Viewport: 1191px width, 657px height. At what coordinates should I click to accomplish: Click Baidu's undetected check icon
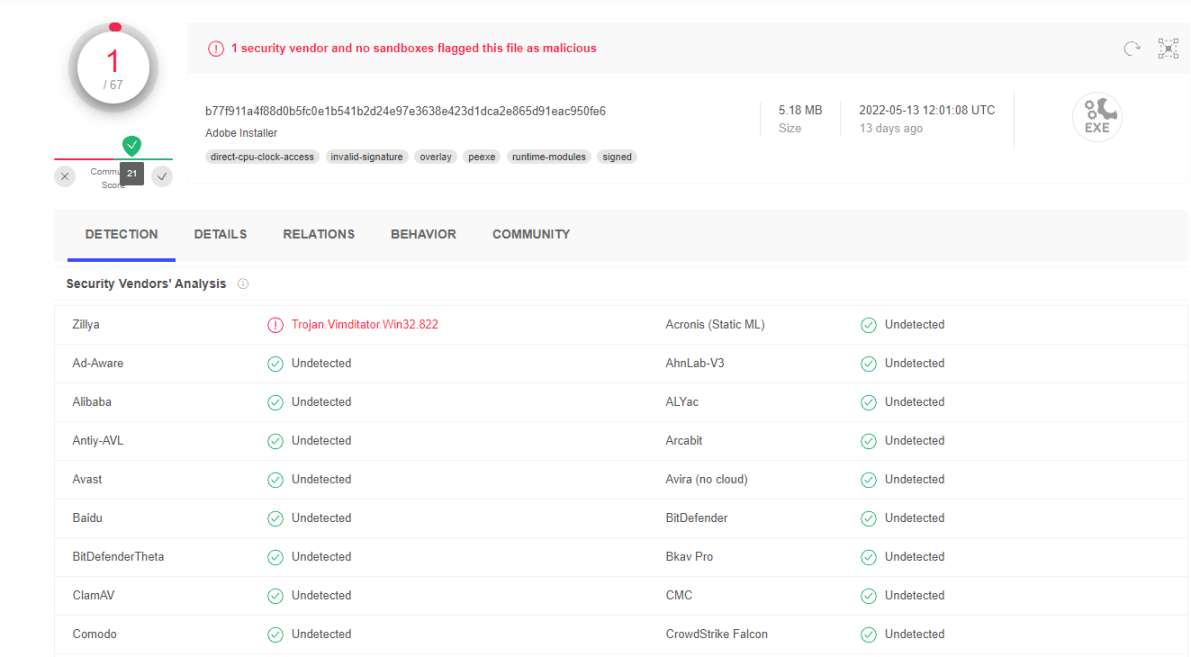(x=275, y=519)
